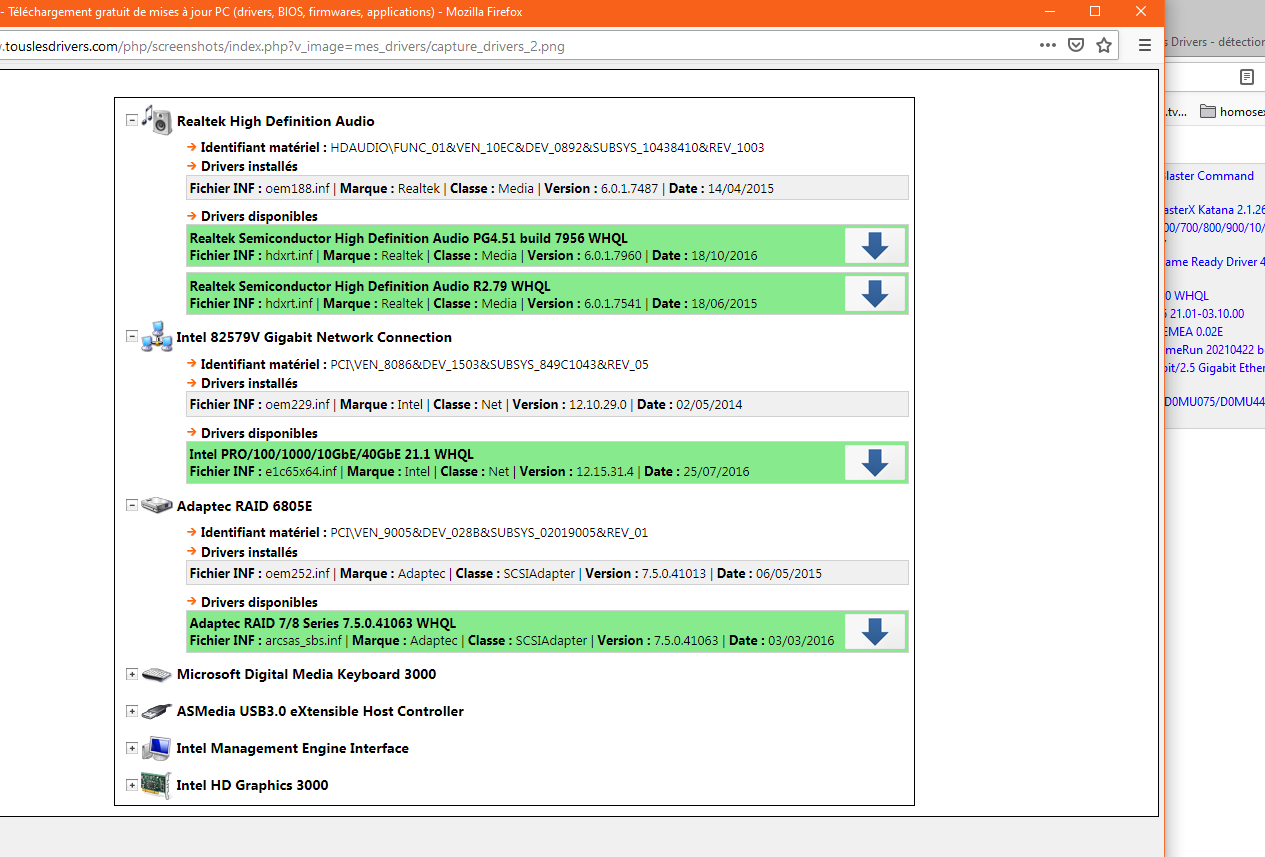Click the USB plug icon beside ASMedia USB3.0
The width and height of the screenshot is (1265, 857).
[156, 711]
